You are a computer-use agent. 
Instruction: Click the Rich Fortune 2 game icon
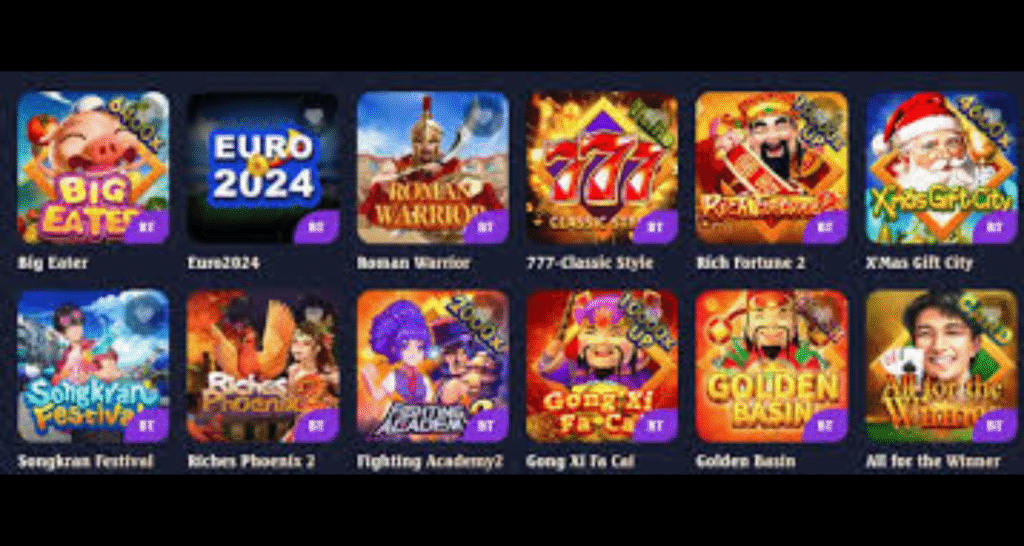[x=772, y=167]
